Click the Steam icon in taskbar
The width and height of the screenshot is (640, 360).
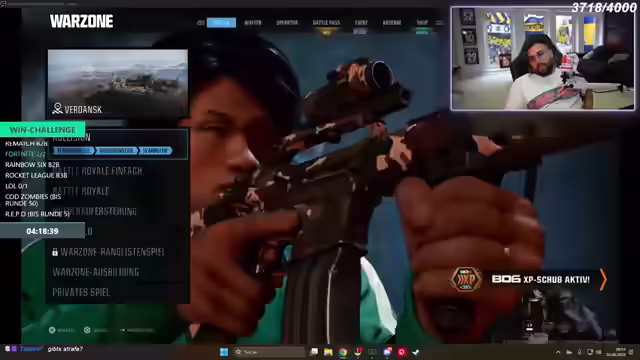coord(416,352)
